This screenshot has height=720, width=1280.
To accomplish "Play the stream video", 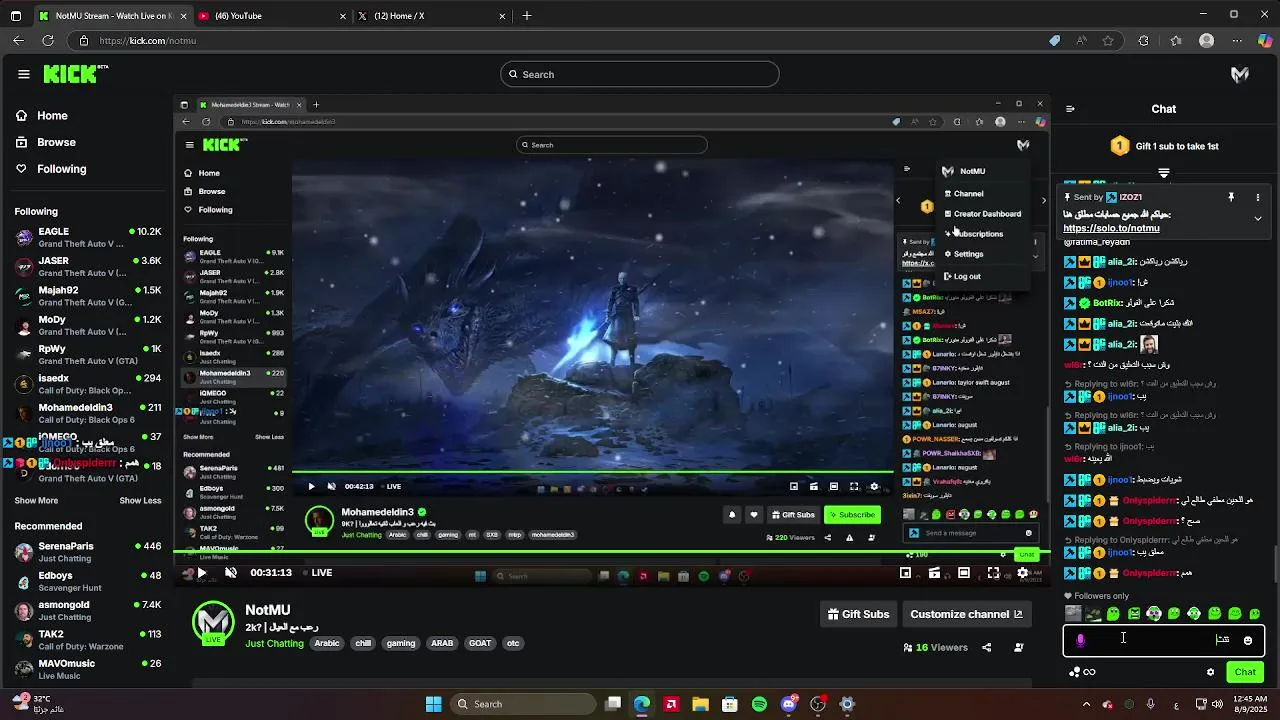I will 201,573.
